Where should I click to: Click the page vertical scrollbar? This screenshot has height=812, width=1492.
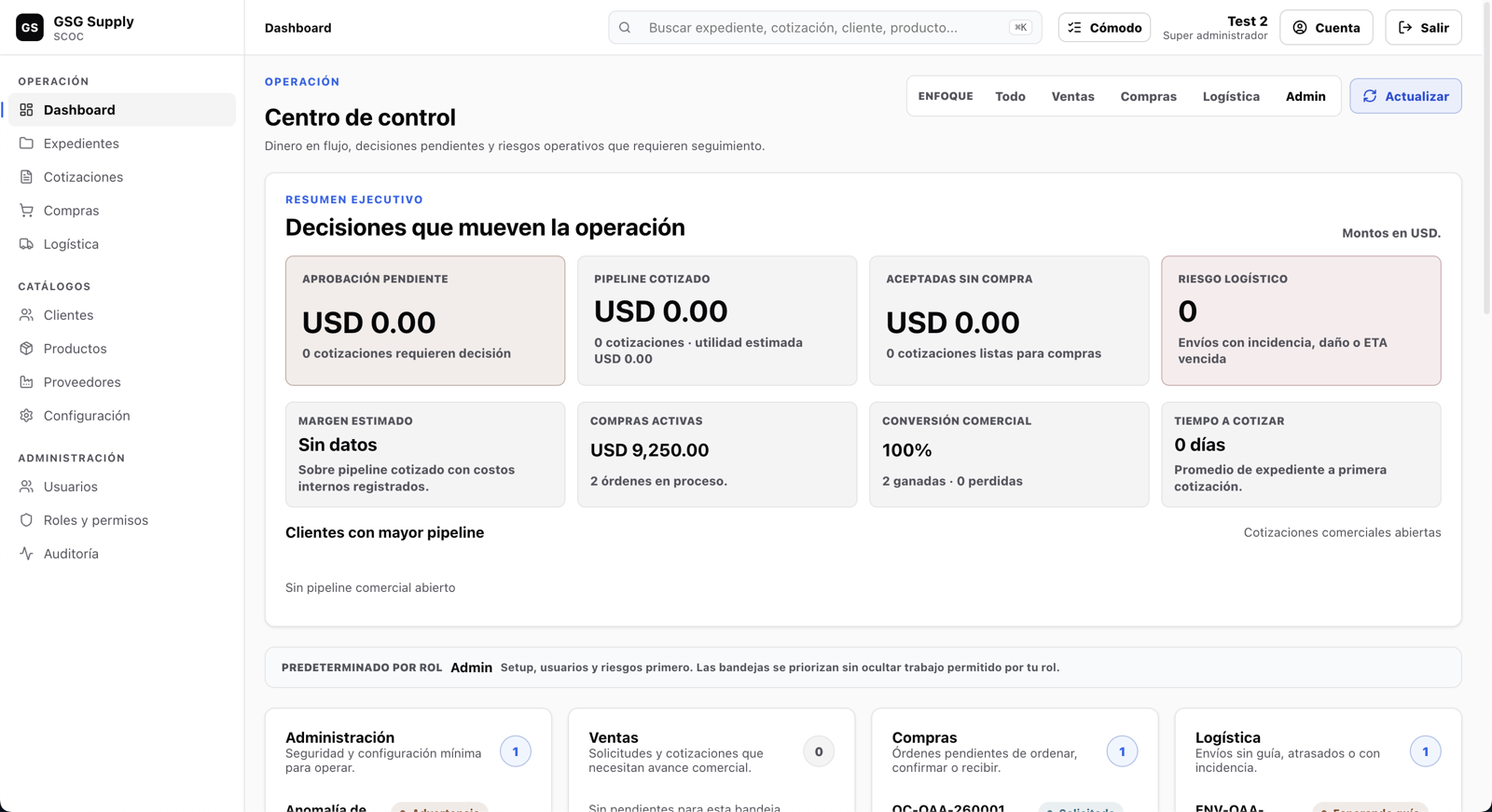click(1486, 158)
